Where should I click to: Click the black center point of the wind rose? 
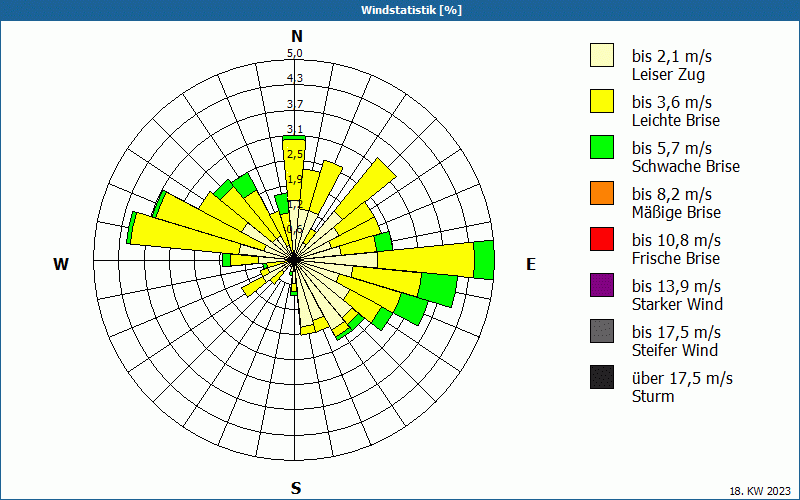coord(294,260)
